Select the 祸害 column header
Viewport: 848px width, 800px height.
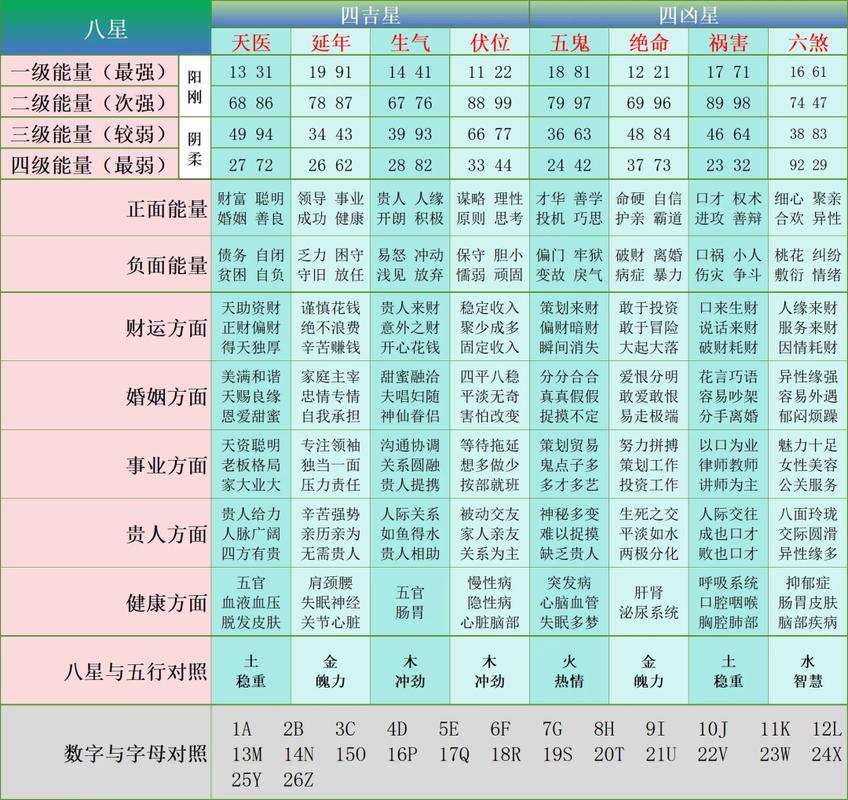tap(728, 42)
